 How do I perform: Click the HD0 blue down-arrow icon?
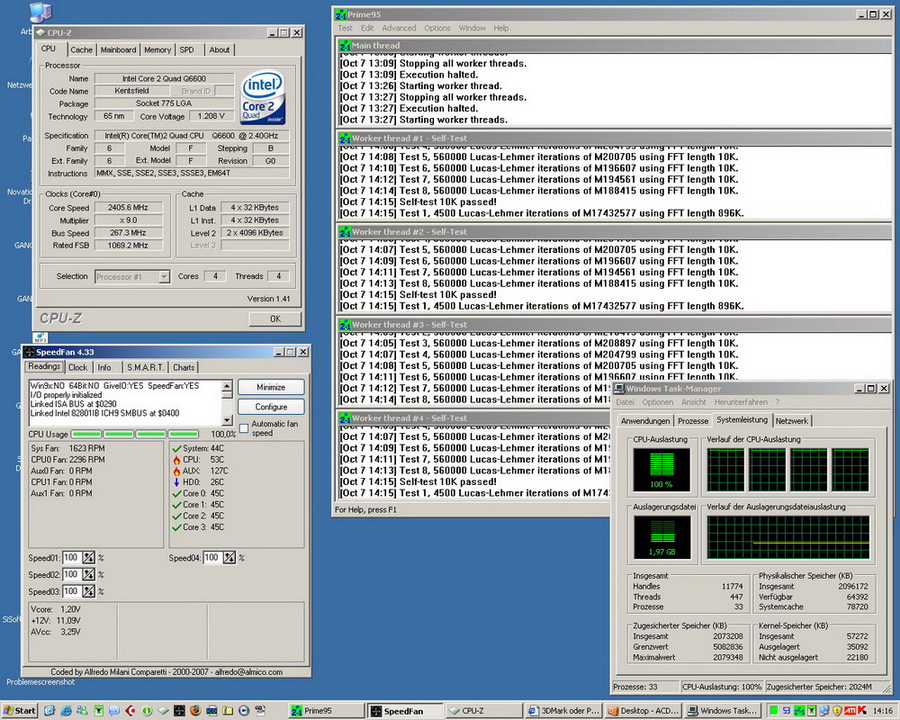(x=176, y=481)
